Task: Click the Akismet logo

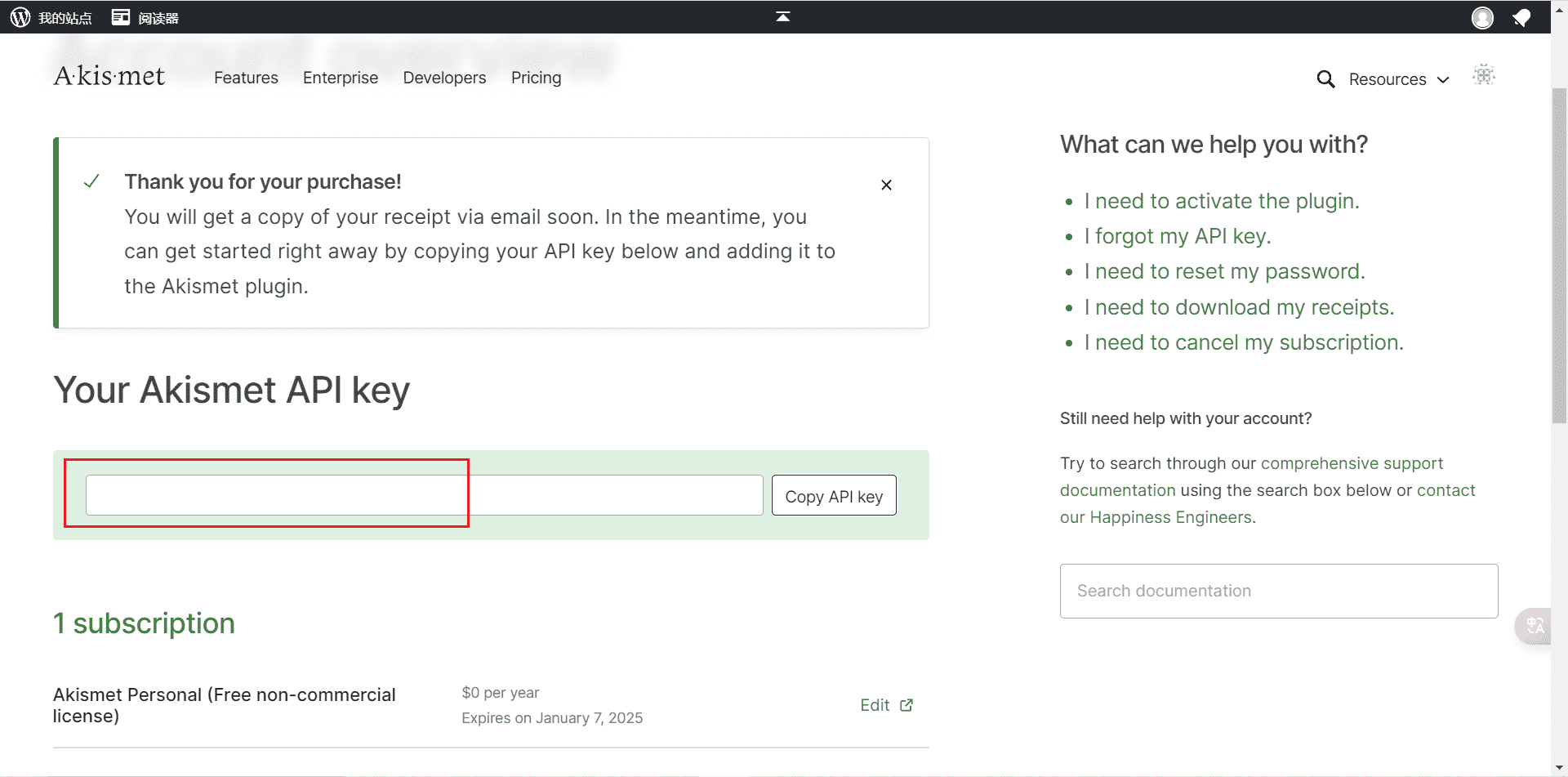Action: (x=109, y=76)
